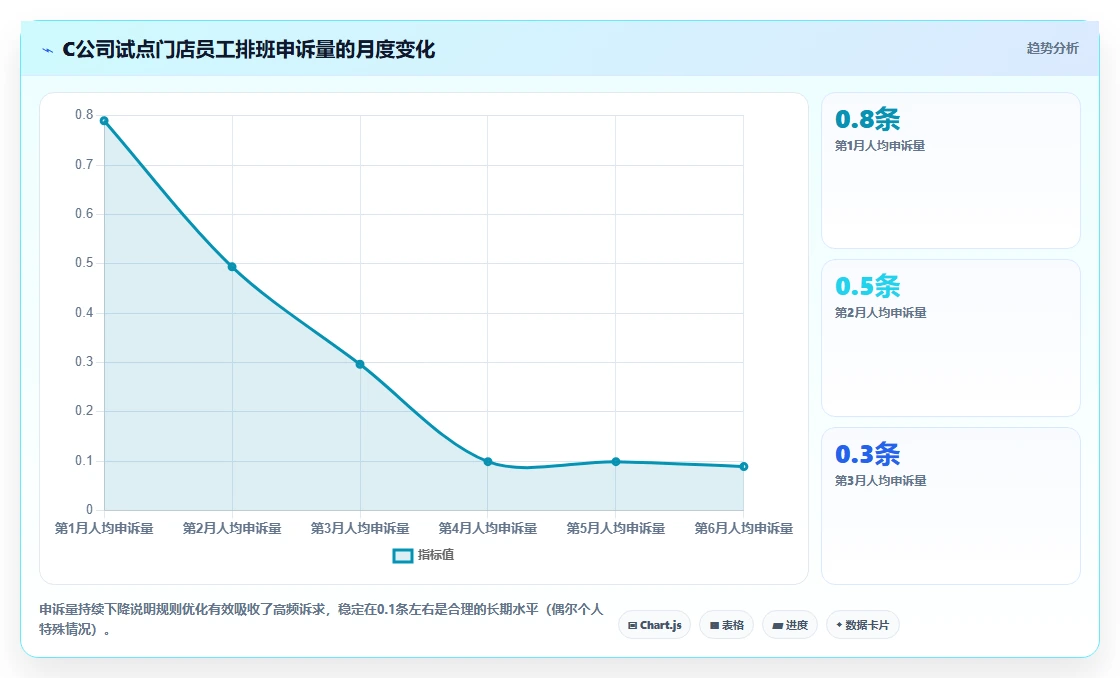
Task: Click the y-axis label 0.2
Action: tap(84, 411)
